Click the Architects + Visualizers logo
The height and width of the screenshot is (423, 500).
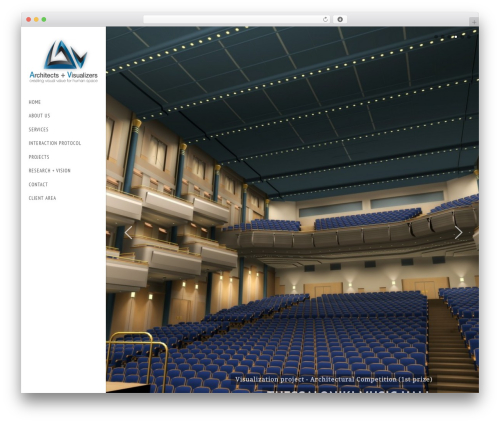point(63,62)
